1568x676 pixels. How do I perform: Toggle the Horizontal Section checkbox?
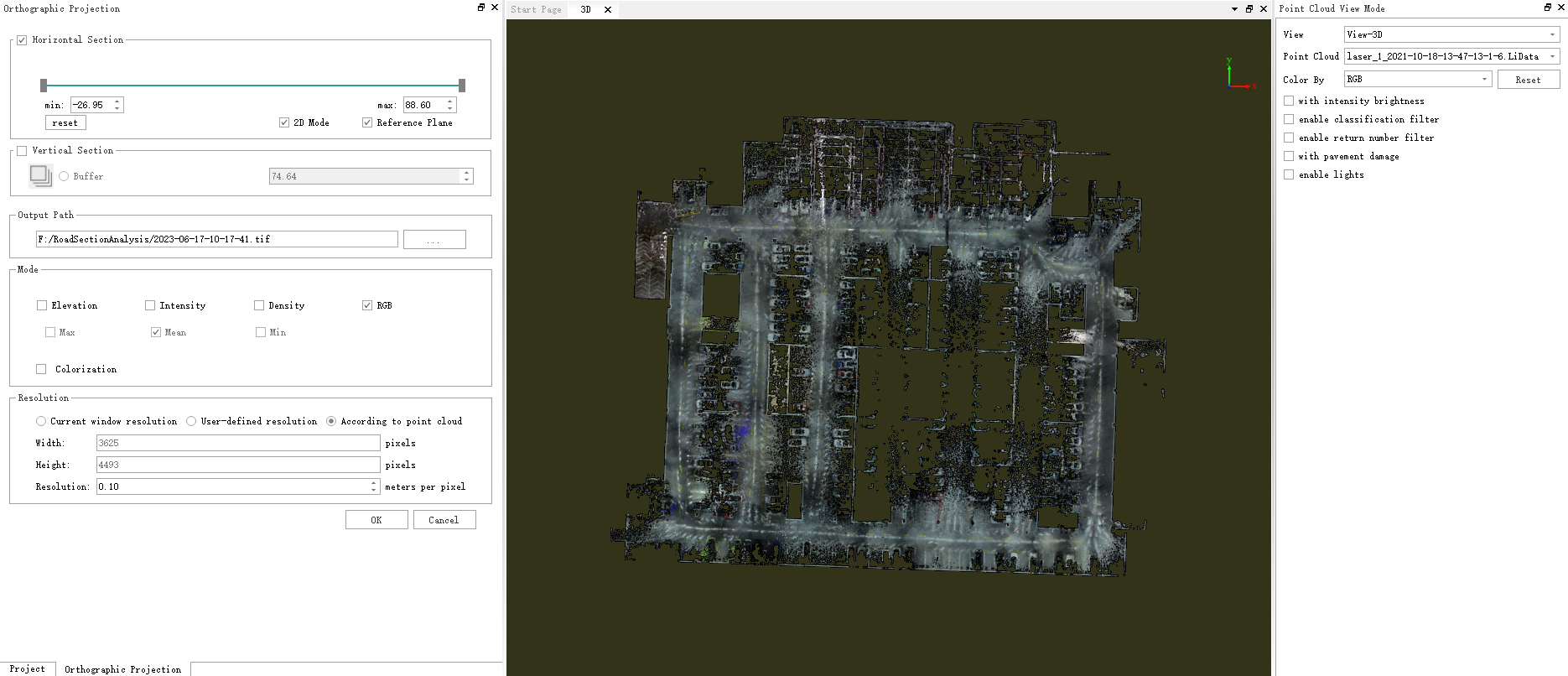point(22,40)
